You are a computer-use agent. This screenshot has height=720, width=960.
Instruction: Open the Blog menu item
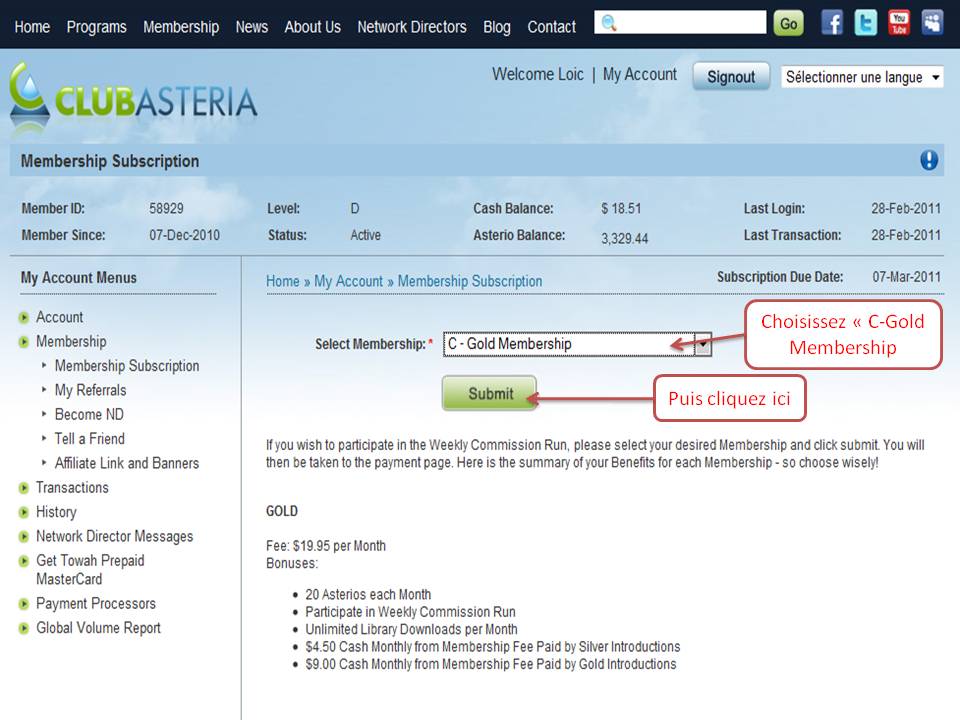[497, 27]
